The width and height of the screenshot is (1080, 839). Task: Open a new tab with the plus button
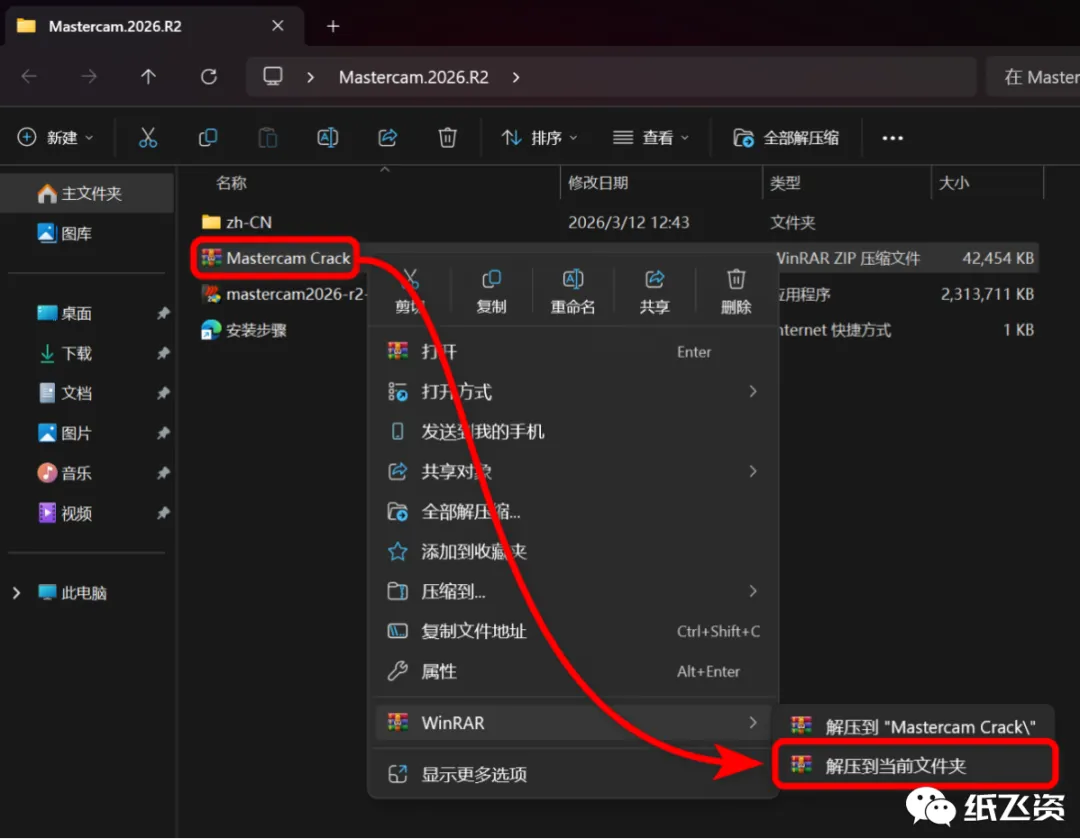click(x=333, y=26)
